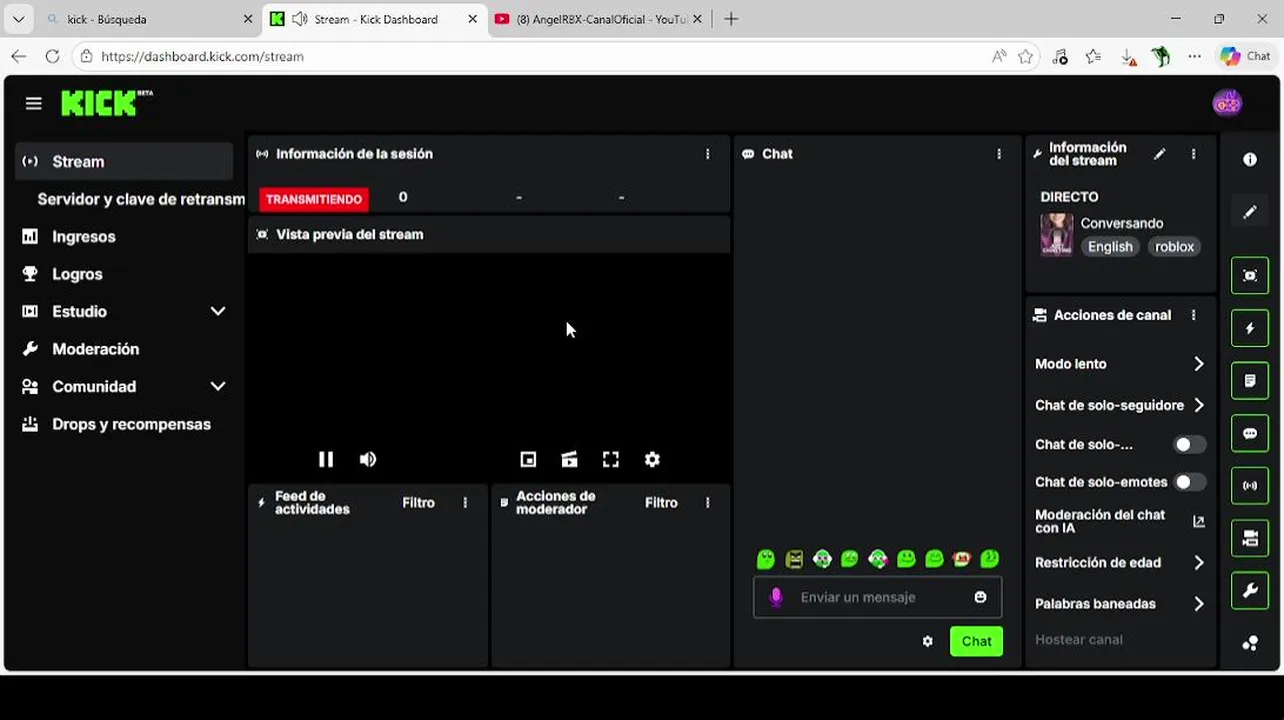This screenshot has height=720, width=1284.
Task: Expand the Comunidad sidebar section
Action: (x=218, y=386)
